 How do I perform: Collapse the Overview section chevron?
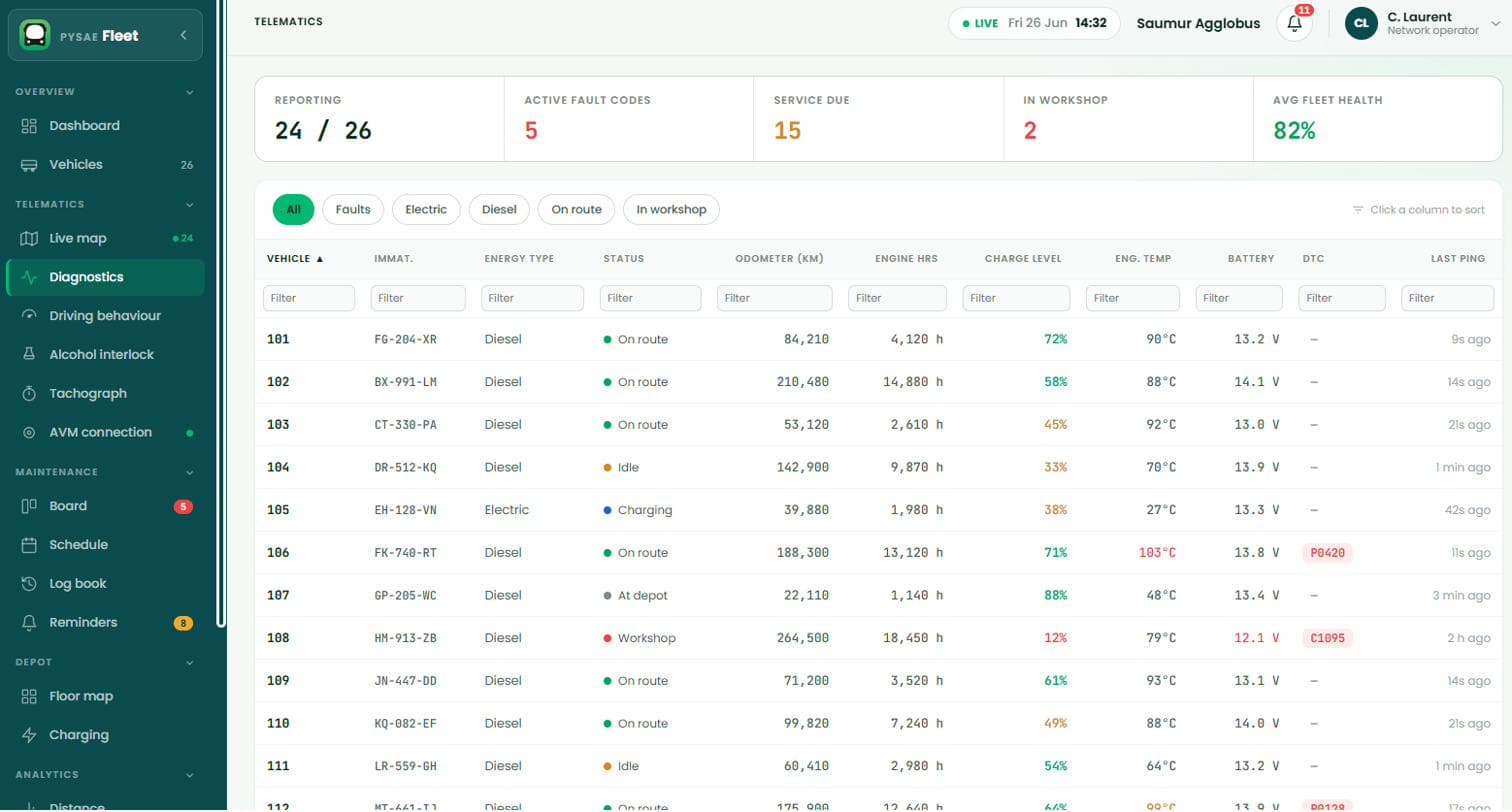click(190, 92)
